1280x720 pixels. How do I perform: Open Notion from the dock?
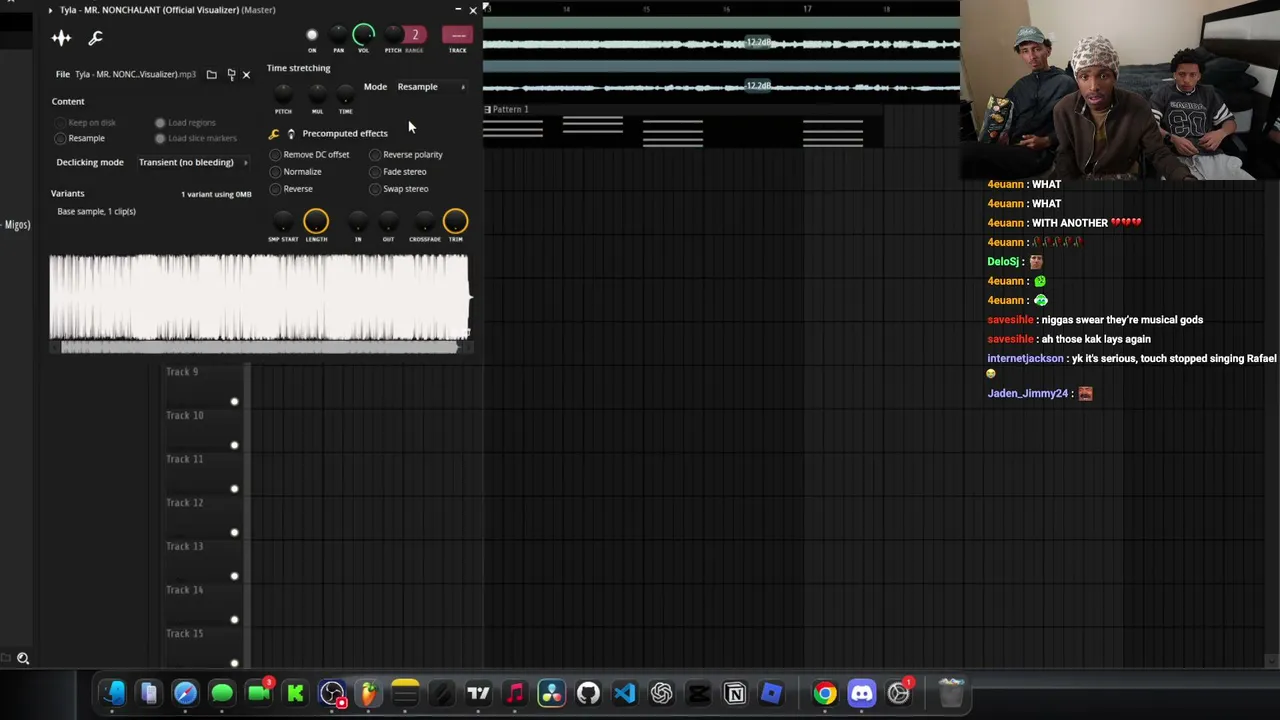point(734,692)
